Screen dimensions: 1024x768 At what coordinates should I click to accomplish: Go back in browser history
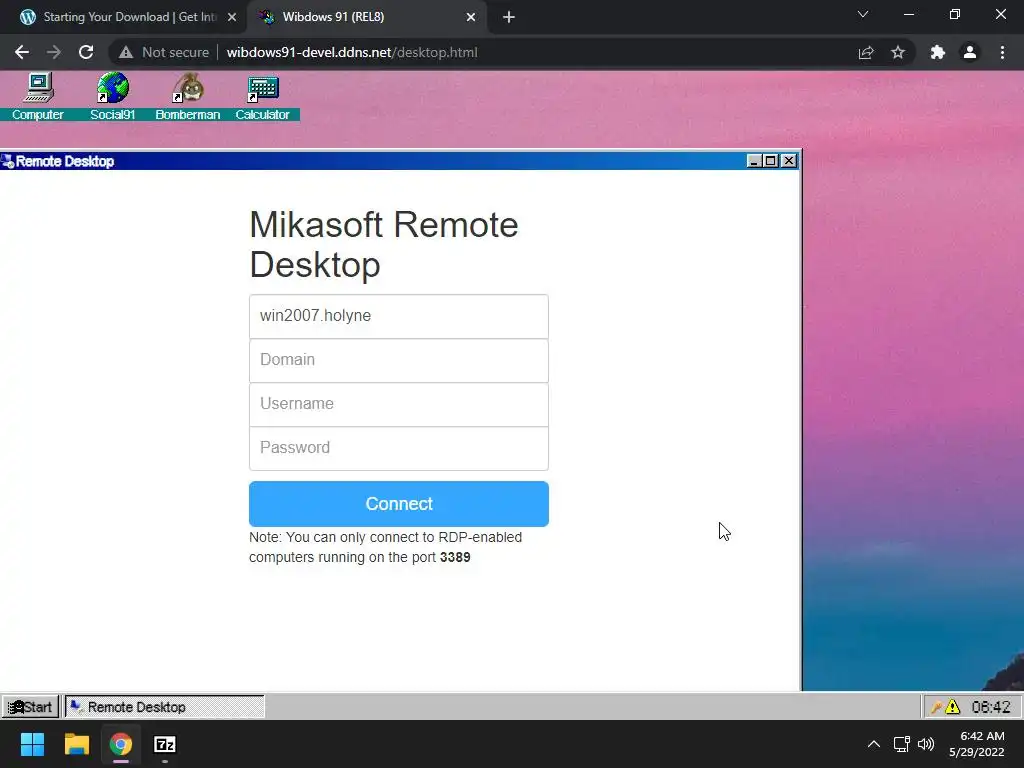(22, 52)
